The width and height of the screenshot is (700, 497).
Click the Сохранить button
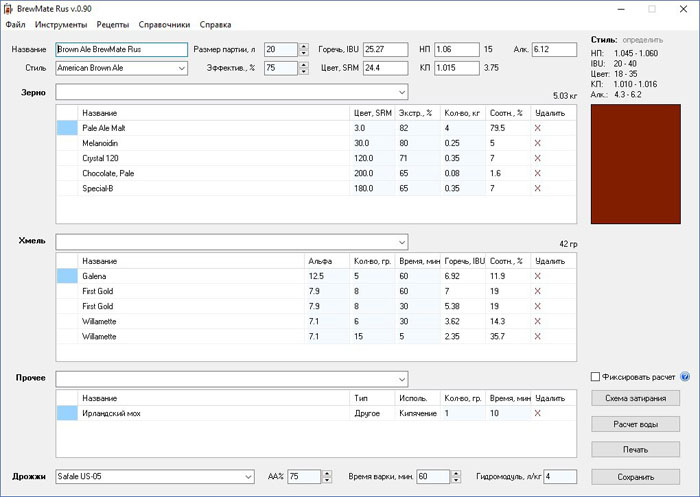[x=636, y=477]
